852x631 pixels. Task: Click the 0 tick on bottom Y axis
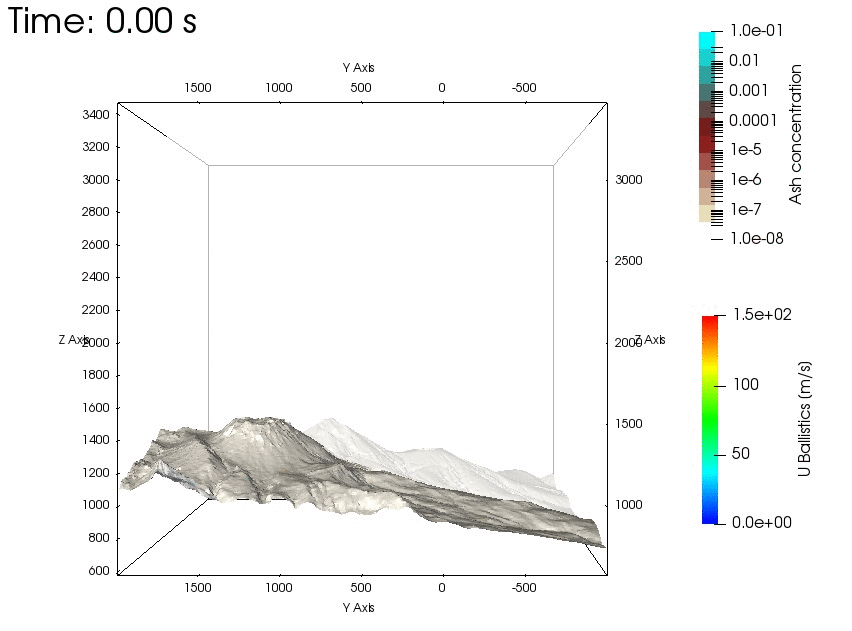pos(442,588)
